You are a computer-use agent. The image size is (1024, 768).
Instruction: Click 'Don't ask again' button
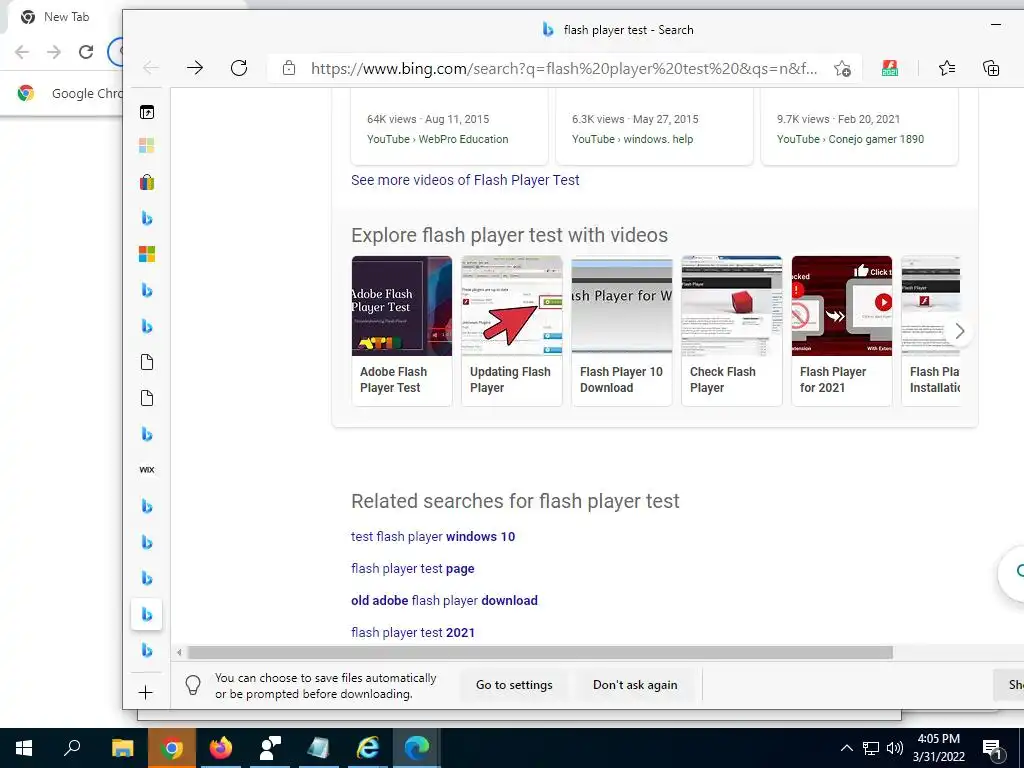635,685
